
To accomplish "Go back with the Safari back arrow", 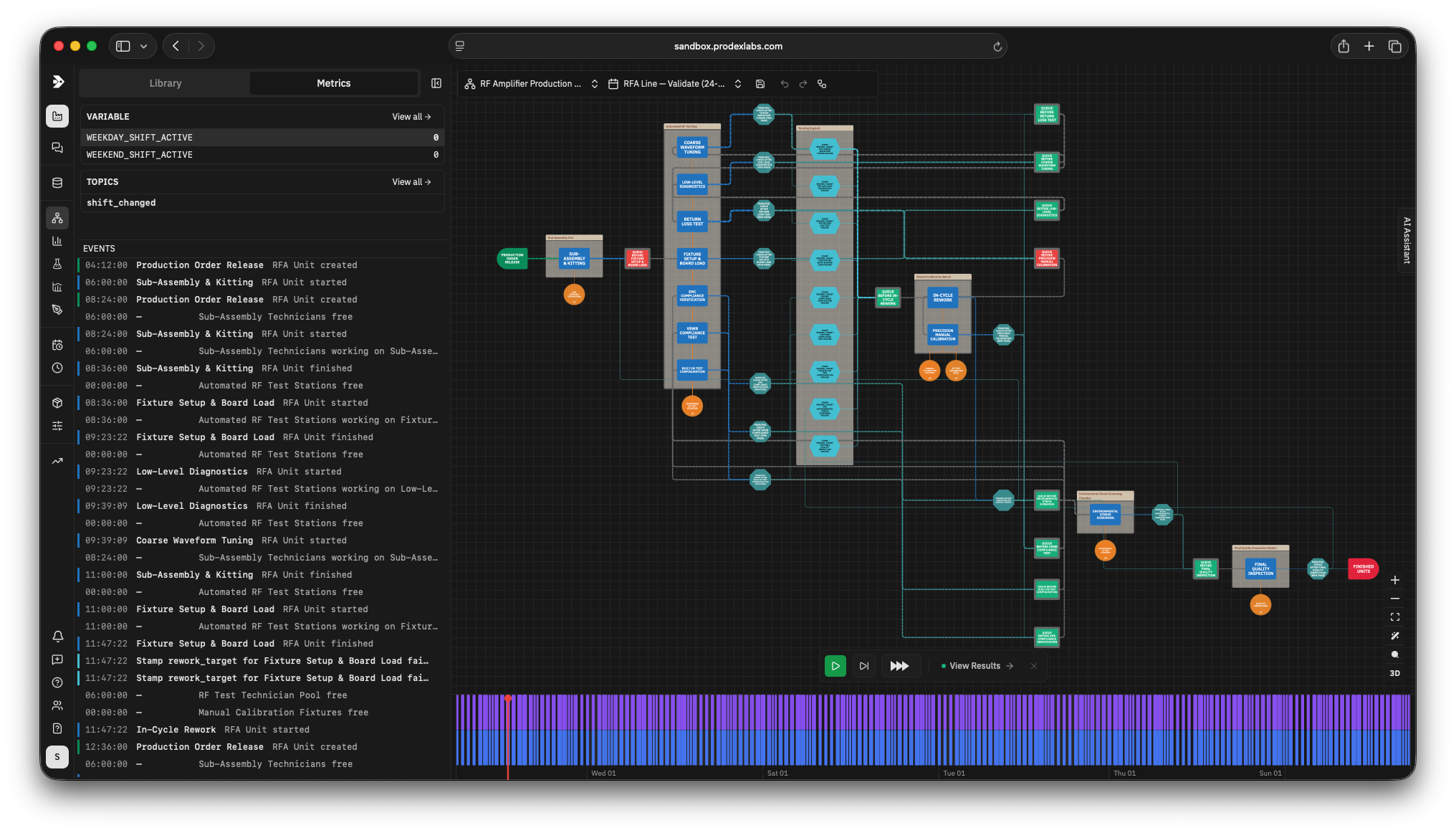I will click(176, 46).
